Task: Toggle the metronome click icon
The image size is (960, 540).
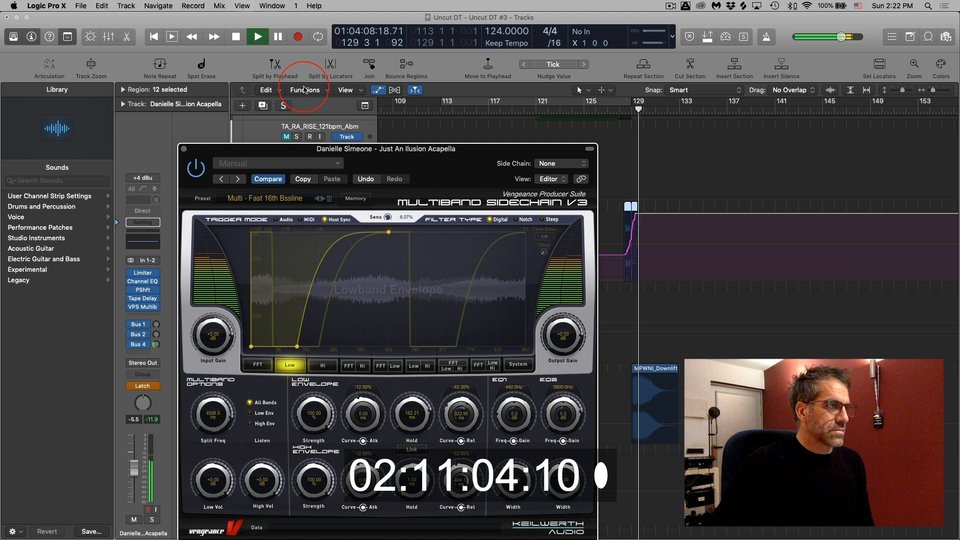Action: [766, 37]
